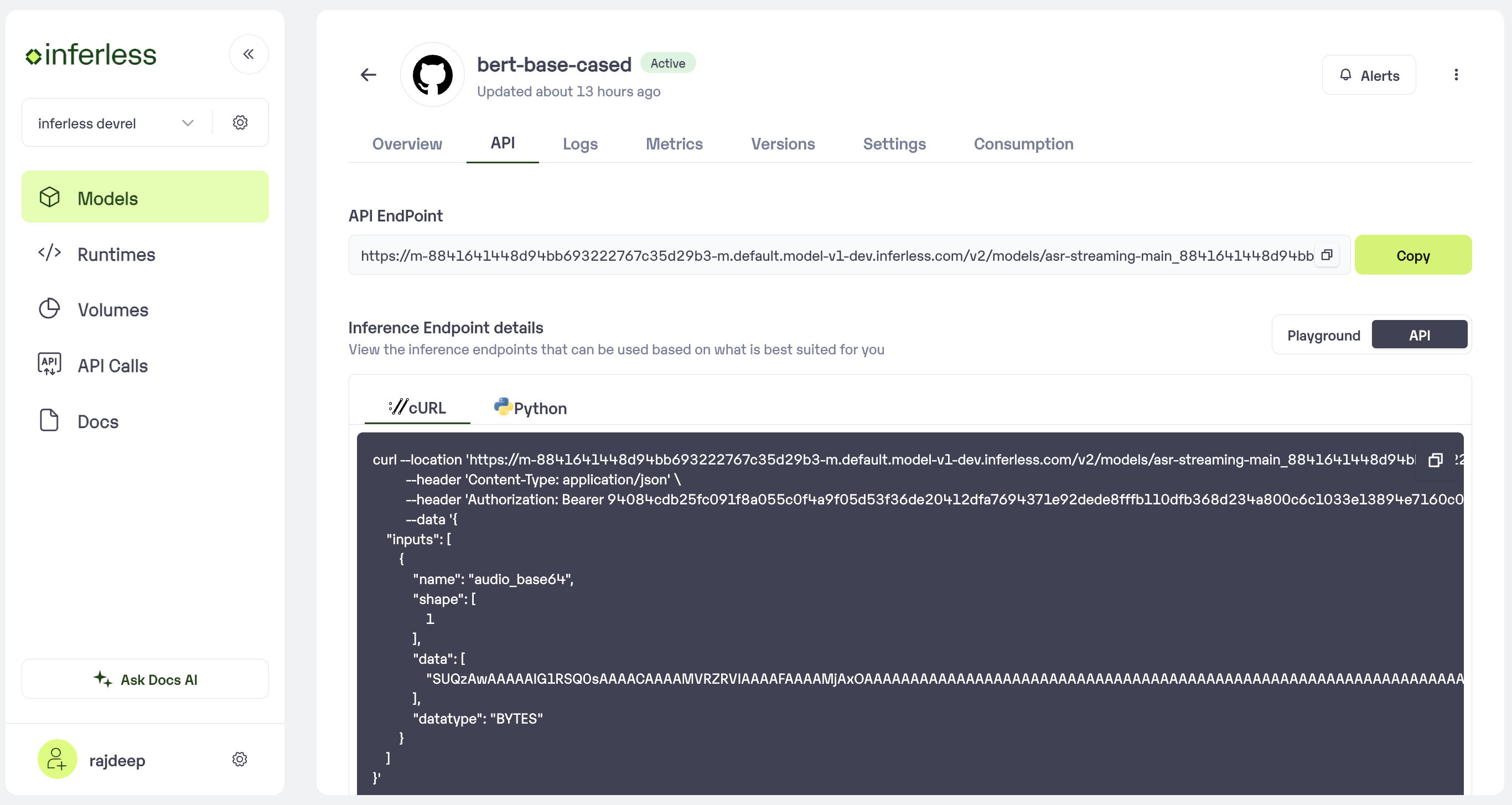The height and width of the screenshot is (805, 1512).
Task: Click the back arrow icon
Action: (x=368, y=75)
